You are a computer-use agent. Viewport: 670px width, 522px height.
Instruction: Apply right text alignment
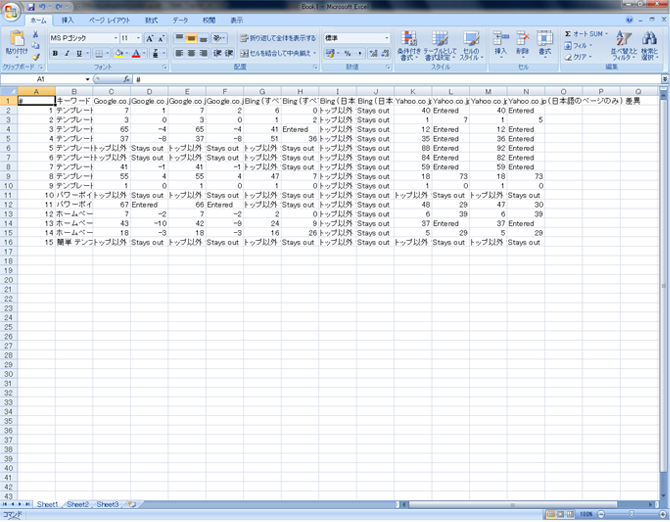tap(203, 53)
